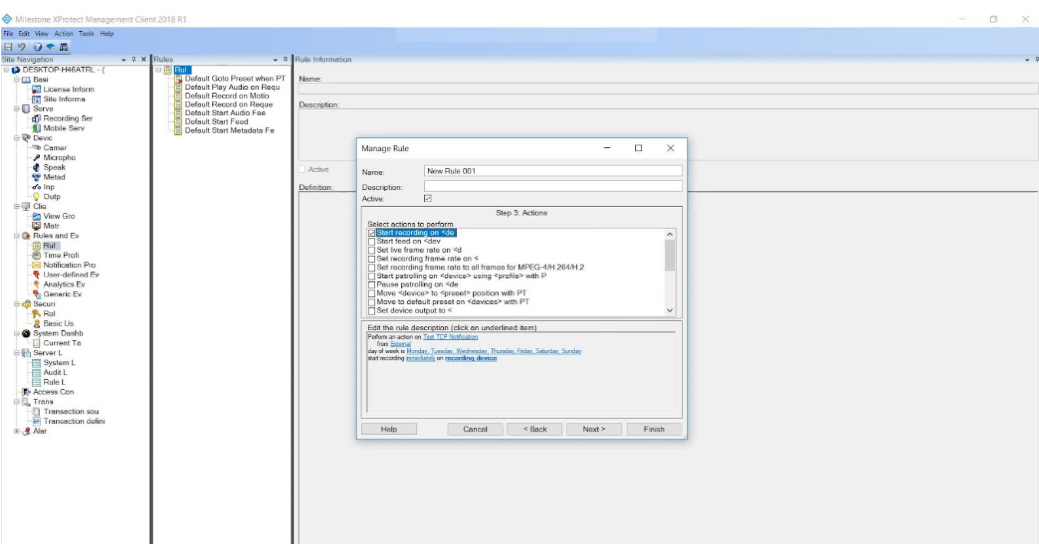Viewport: 1039px width, 556px height.
Task: Open the View menu
Action: pos(42,34)
